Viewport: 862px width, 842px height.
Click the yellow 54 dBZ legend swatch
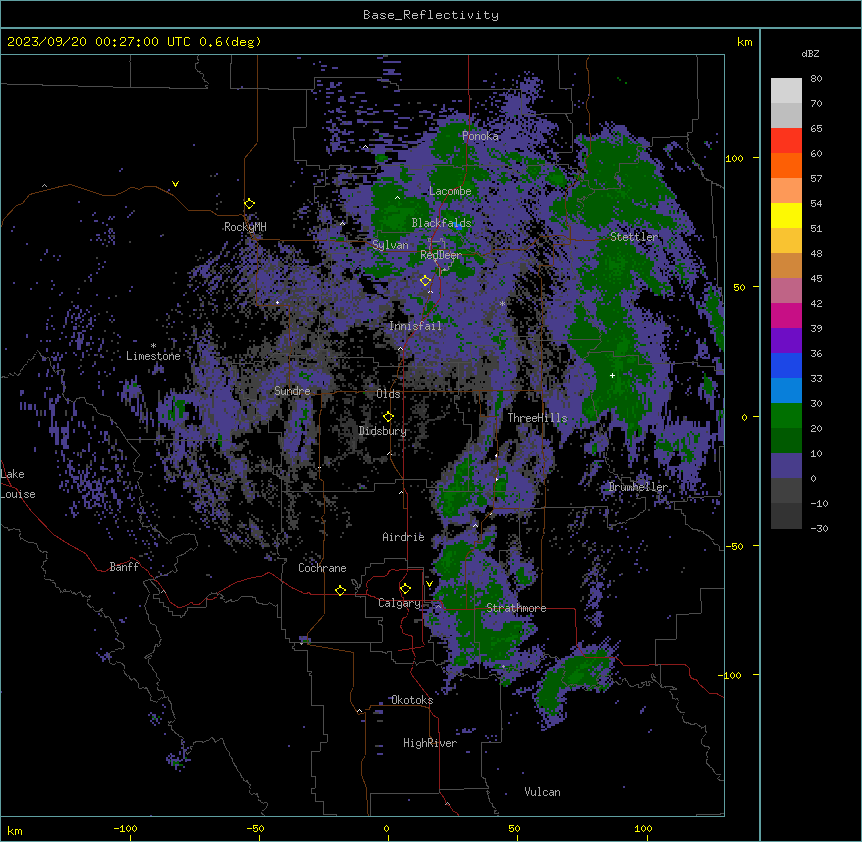point(786,215)
